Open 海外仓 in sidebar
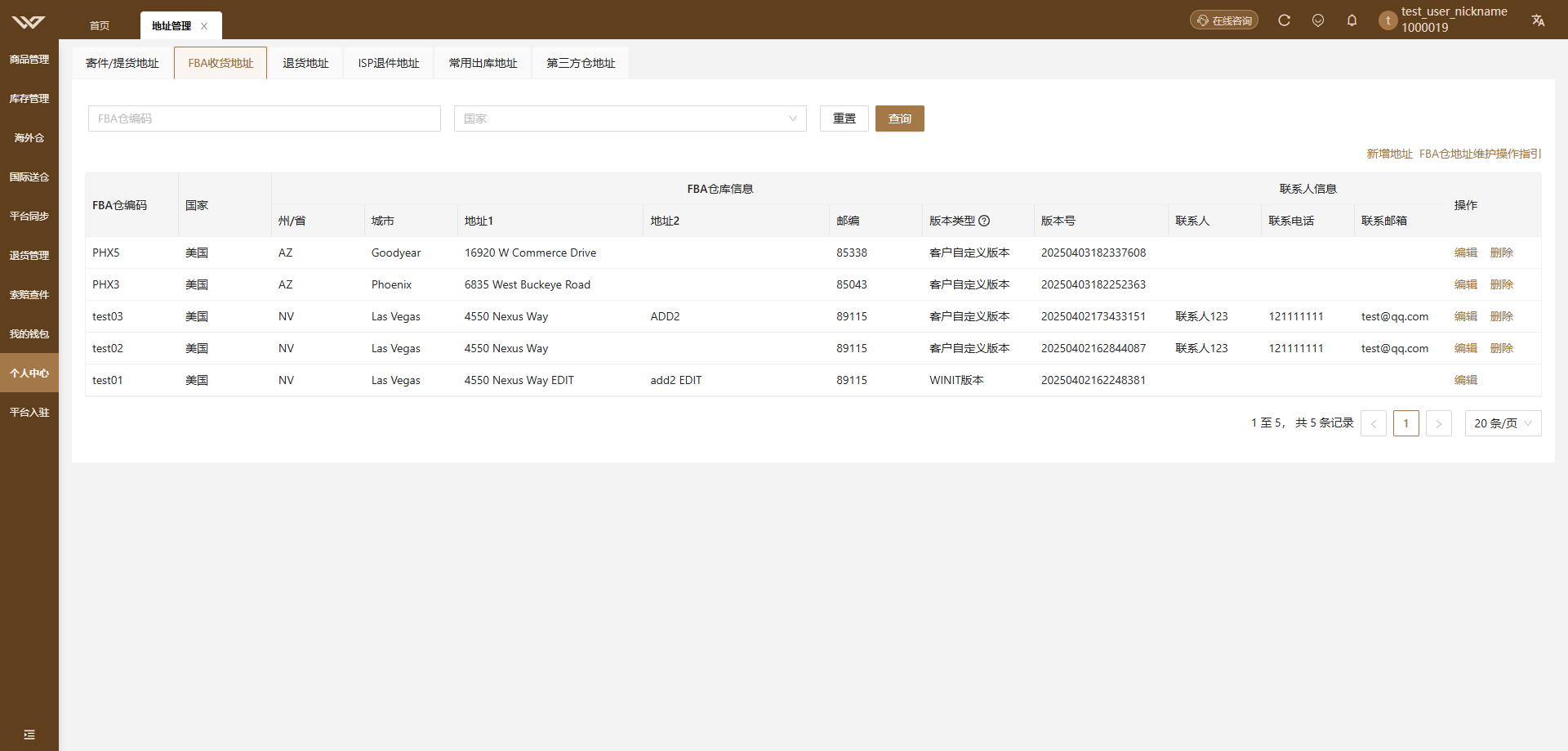1568x751 pixels. (29, 137)
